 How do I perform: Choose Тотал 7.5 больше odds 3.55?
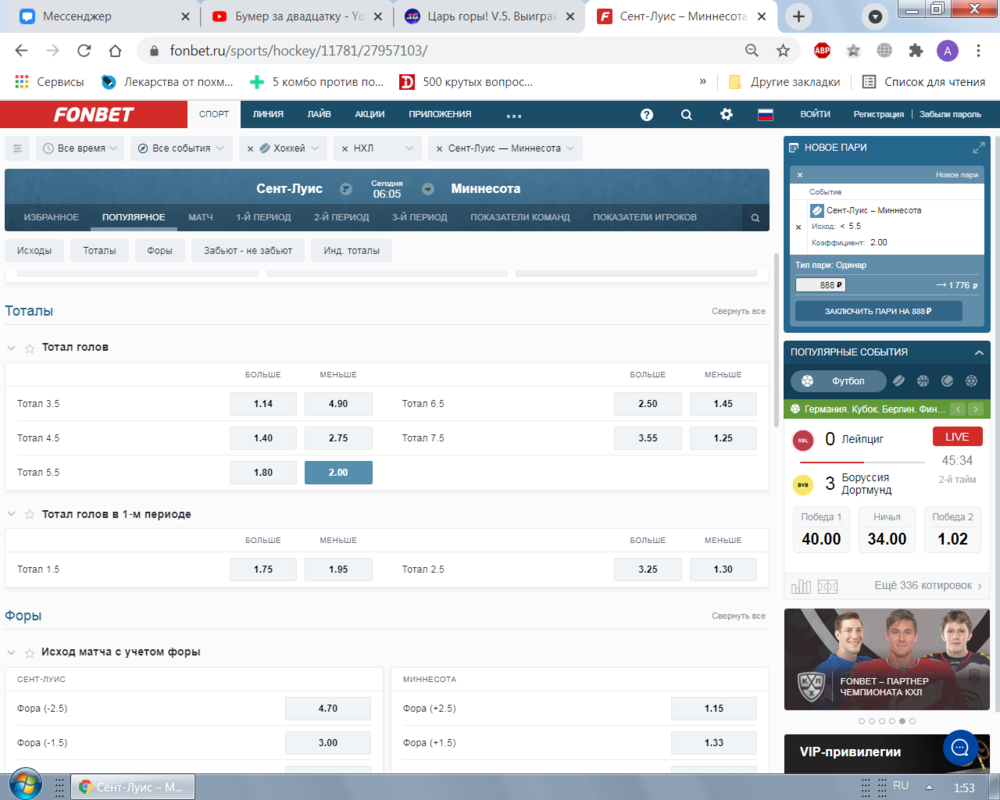click(x=647, y=438)
